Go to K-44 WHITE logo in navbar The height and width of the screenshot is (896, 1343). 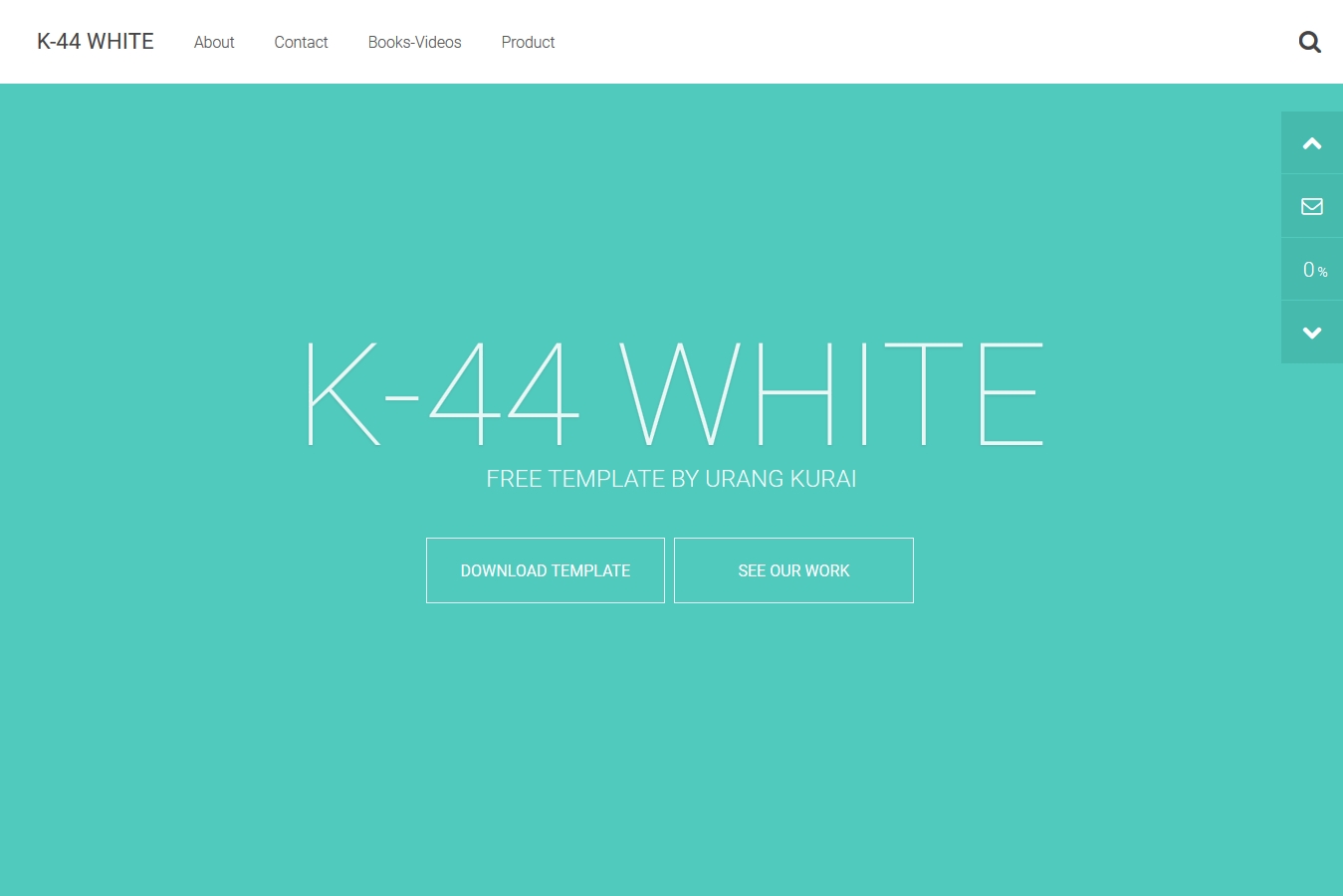tap(96, 42)
